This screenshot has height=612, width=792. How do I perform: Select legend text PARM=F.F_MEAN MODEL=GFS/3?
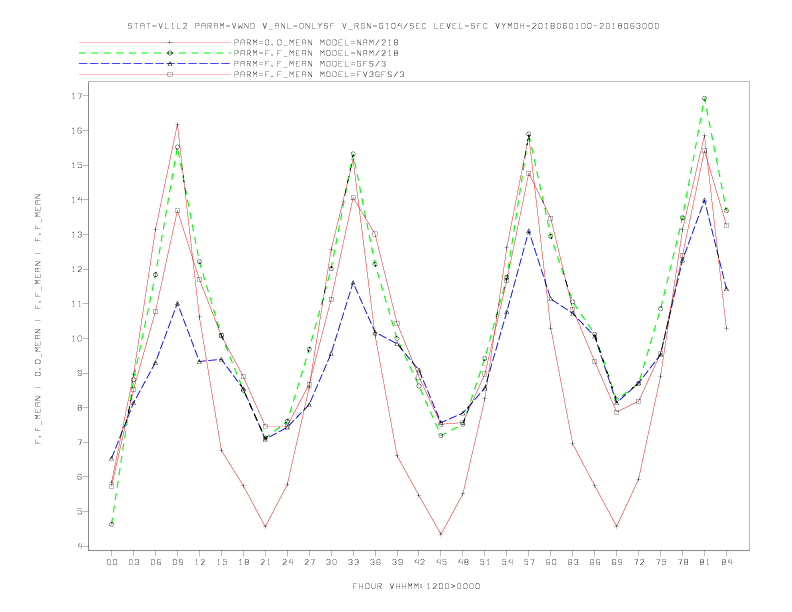[310, 64]
